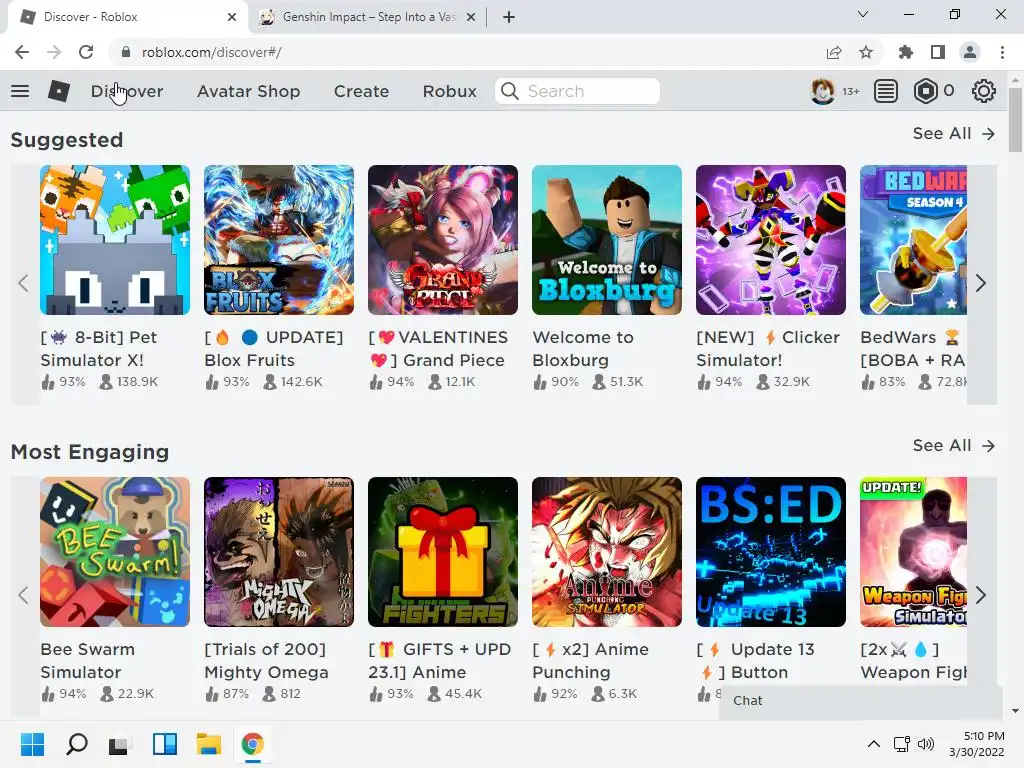
Task: Click the Roblox logo home icon
Action: click(59, 91)
